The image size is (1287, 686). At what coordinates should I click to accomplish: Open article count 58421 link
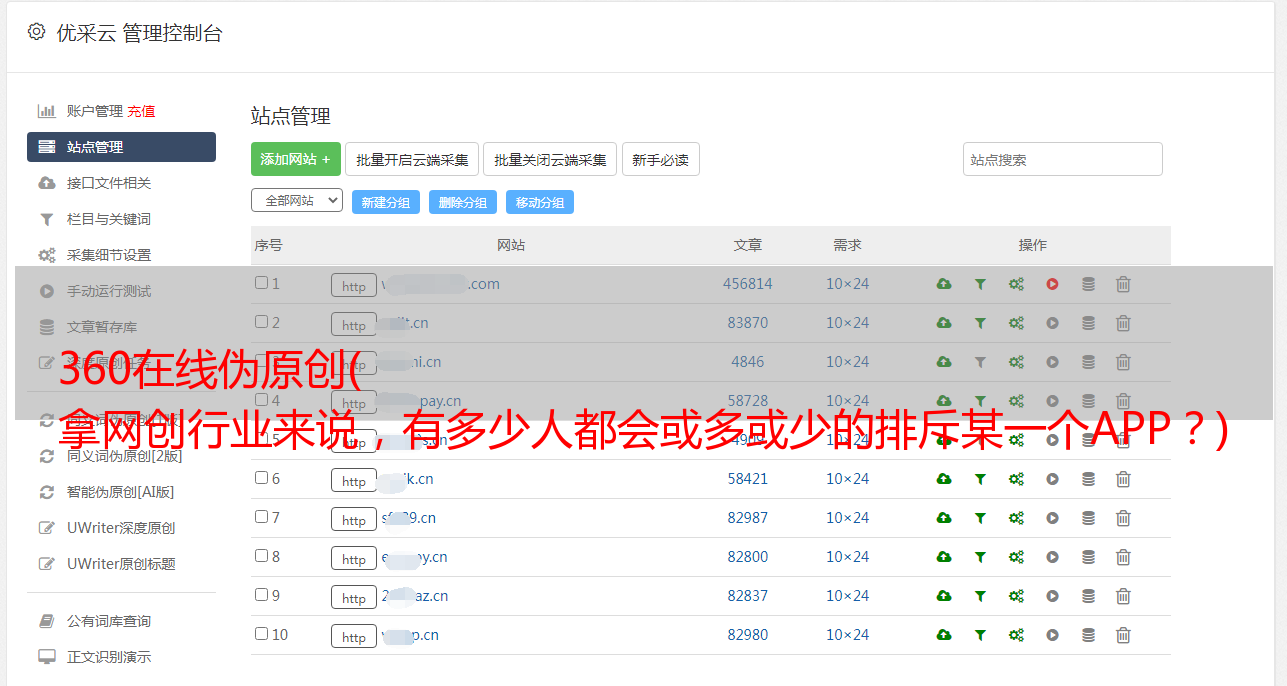748,479
